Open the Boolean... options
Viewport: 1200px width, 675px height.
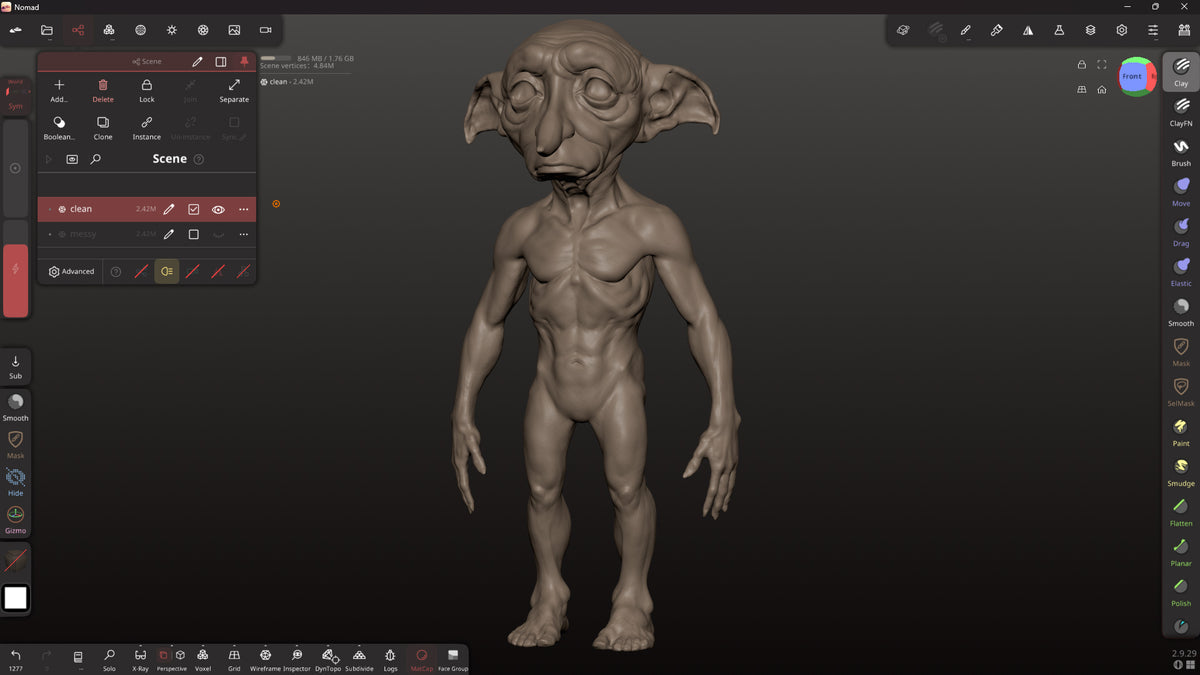pyautogui.click(x=59, y=127)
